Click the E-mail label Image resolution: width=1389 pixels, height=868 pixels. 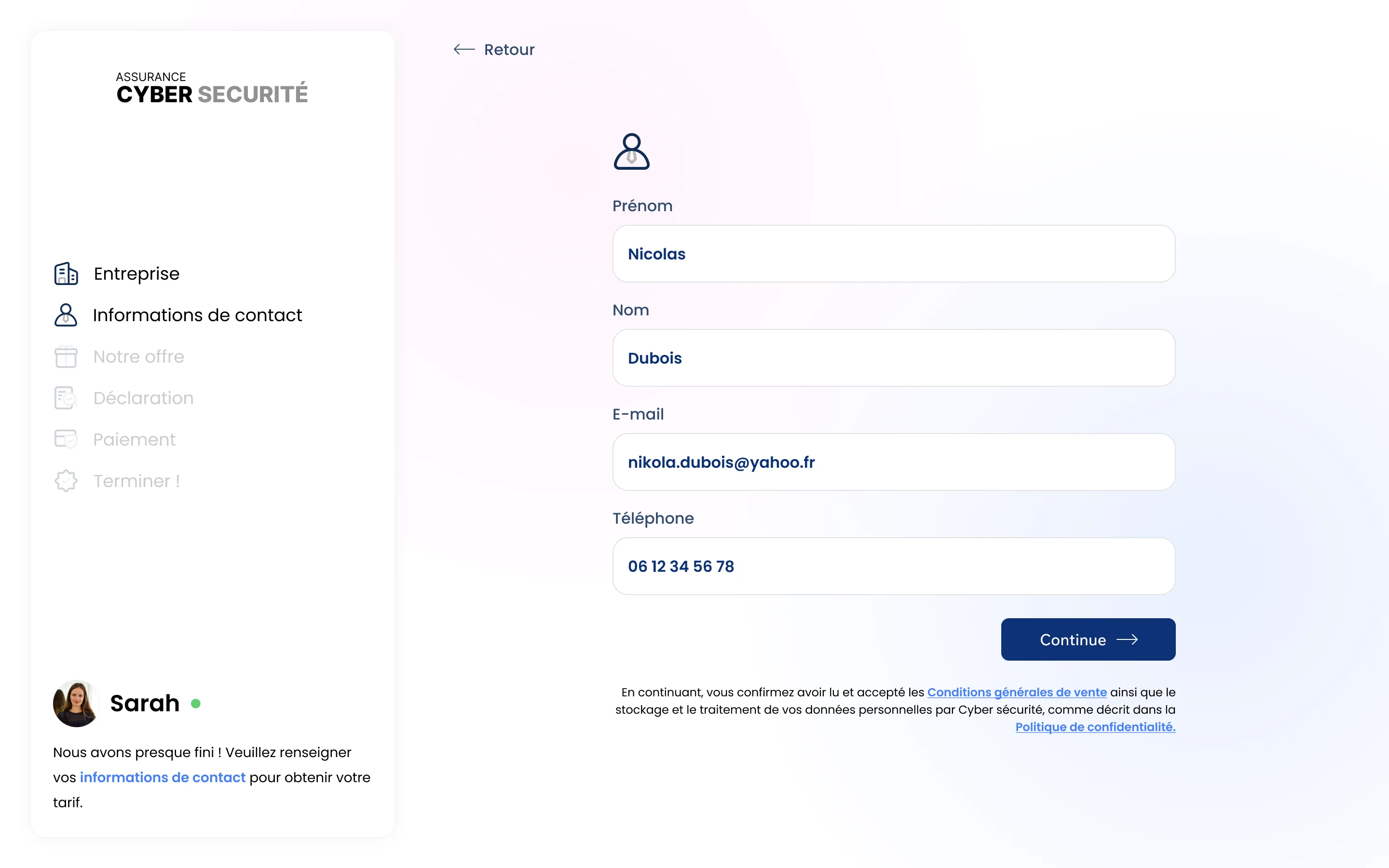(638, 414)
